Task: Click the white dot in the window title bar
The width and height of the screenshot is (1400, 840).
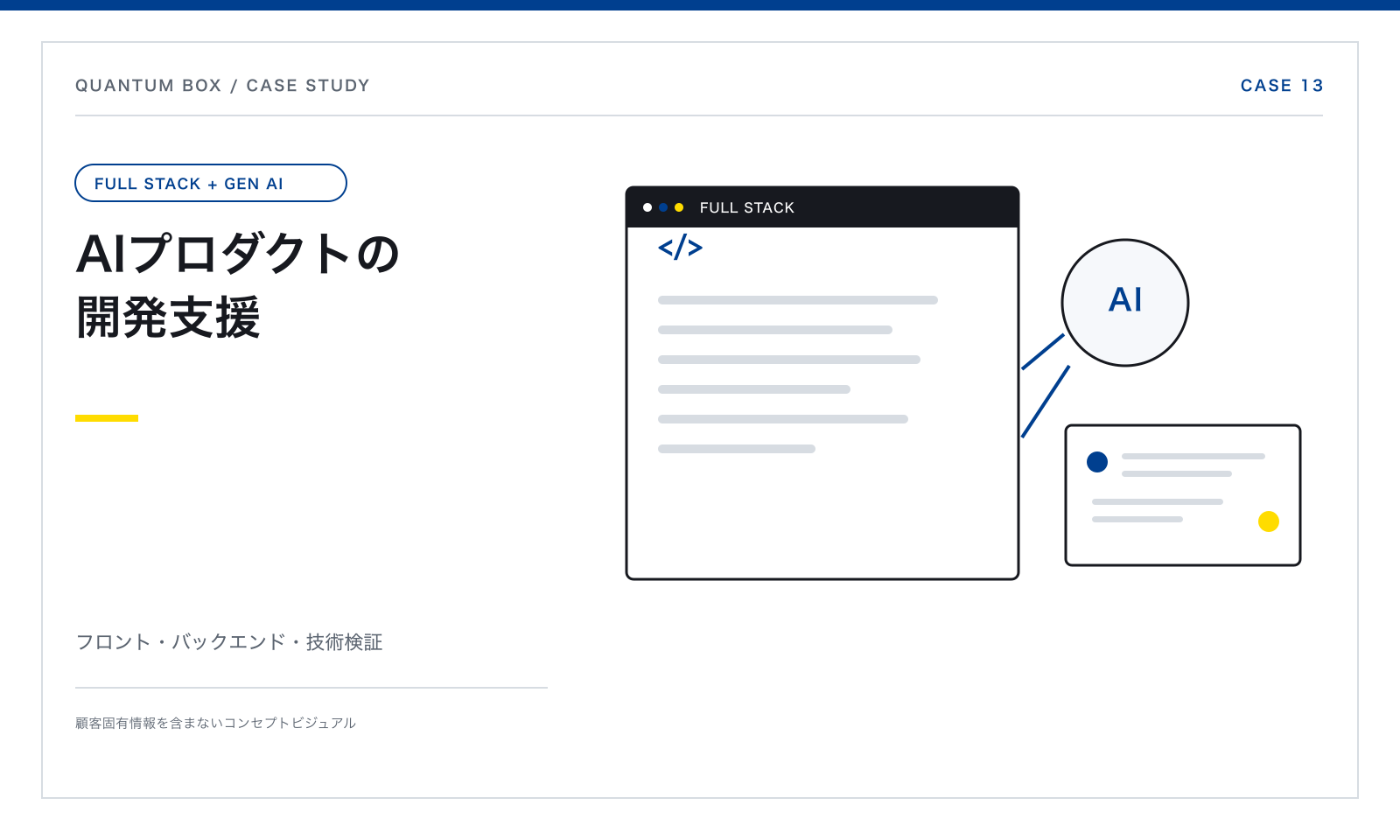Action: point(647,207)
